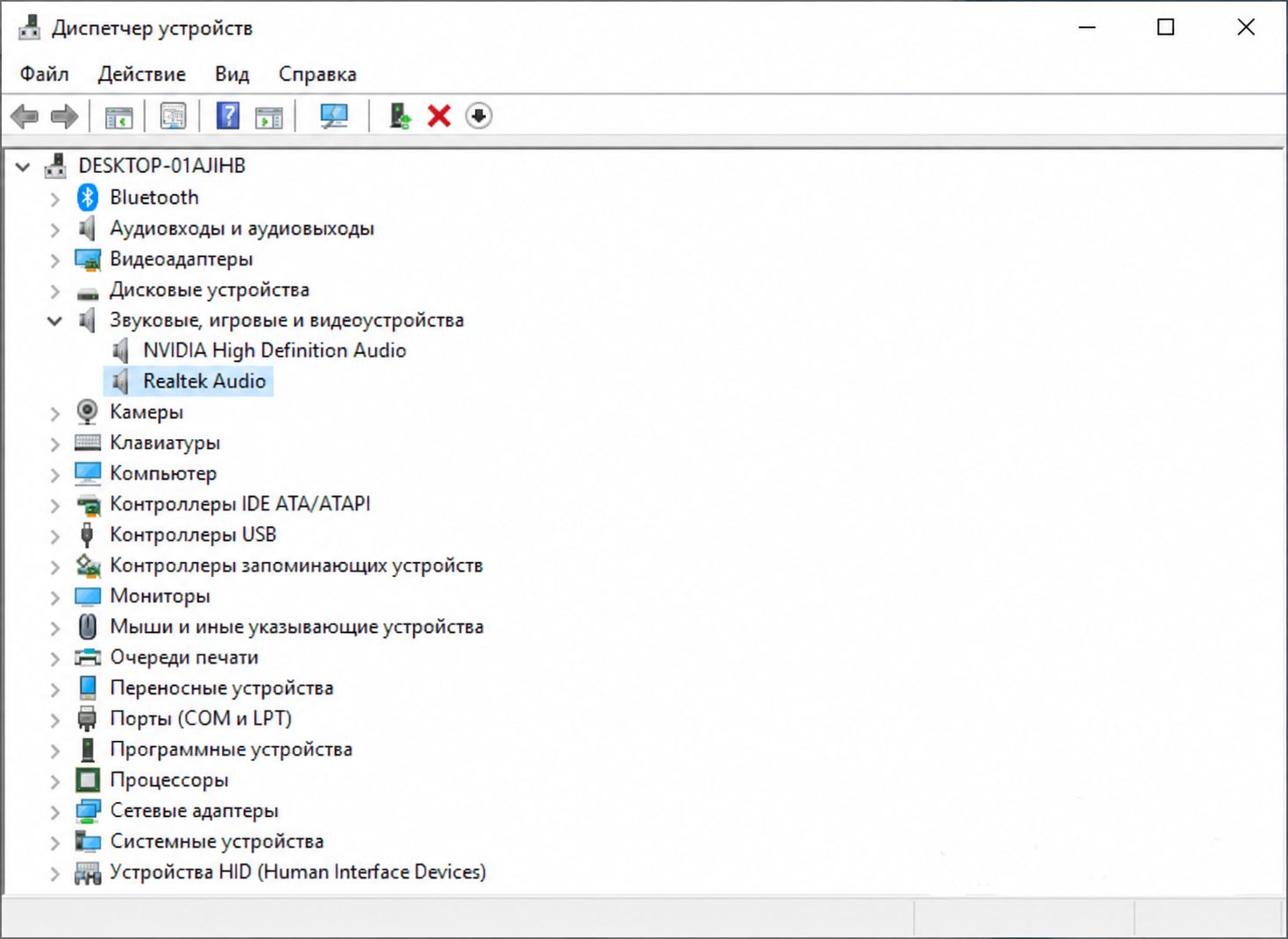Expand the Камеры category

55,413
